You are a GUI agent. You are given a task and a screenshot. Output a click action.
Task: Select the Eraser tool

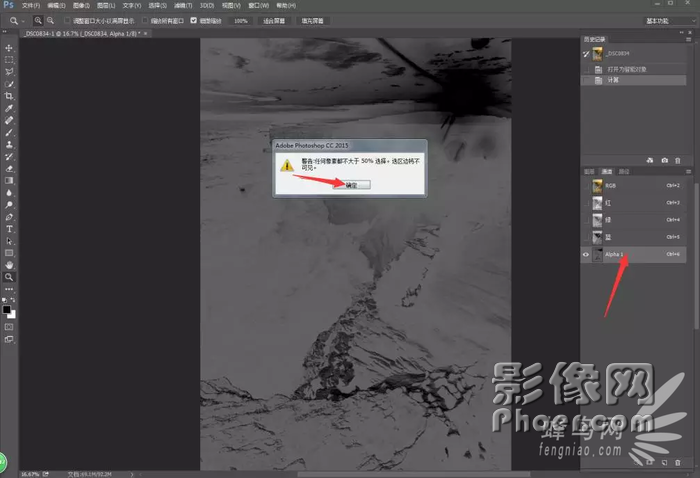click(x=8, y=168)
